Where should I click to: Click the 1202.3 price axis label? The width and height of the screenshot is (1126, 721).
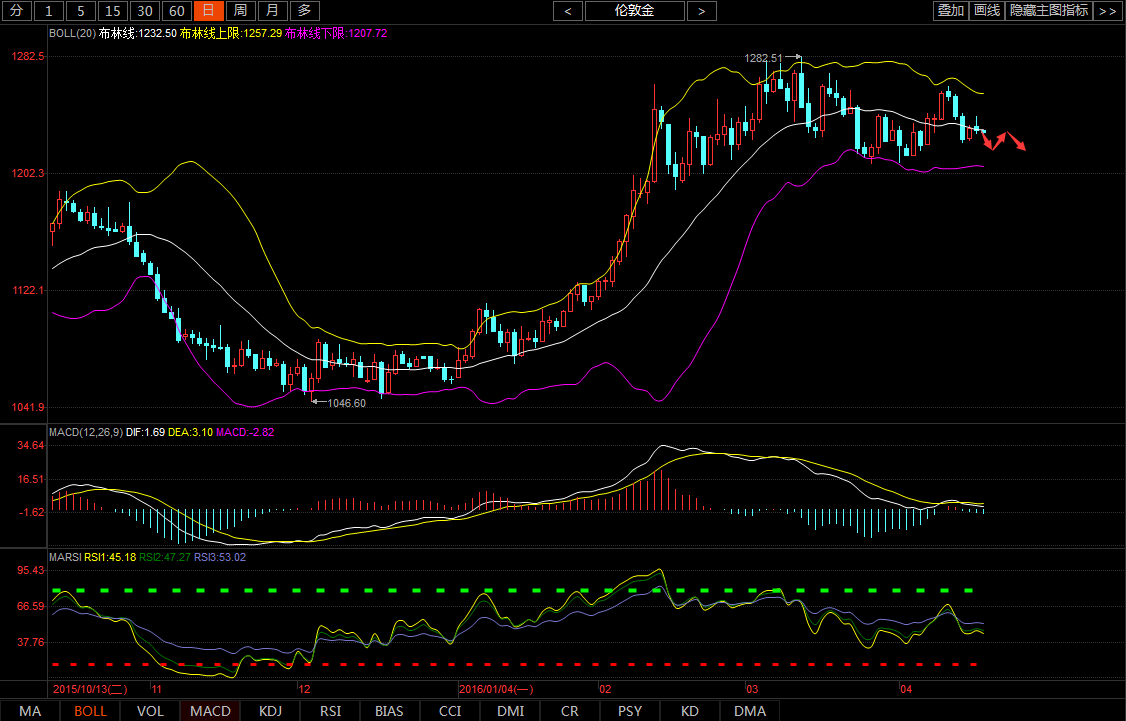point(27,173)
